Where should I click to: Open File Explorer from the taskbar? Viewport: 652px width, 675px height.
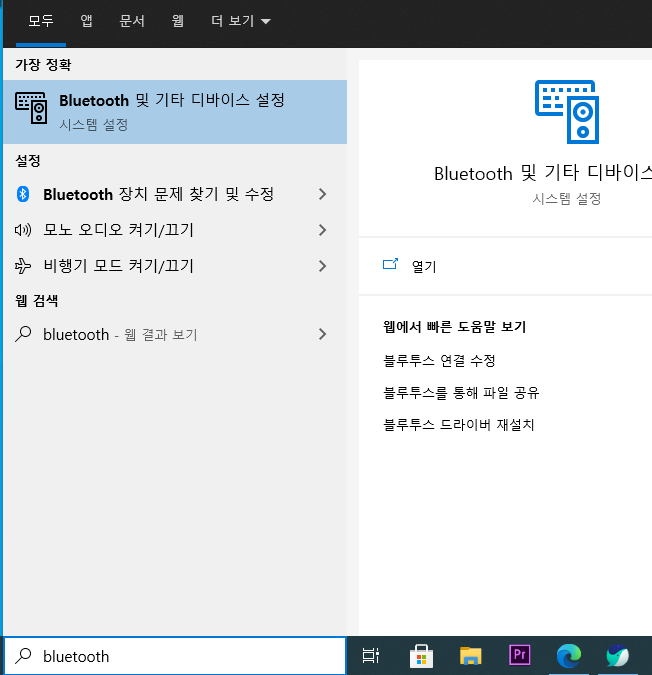[470, 656]
